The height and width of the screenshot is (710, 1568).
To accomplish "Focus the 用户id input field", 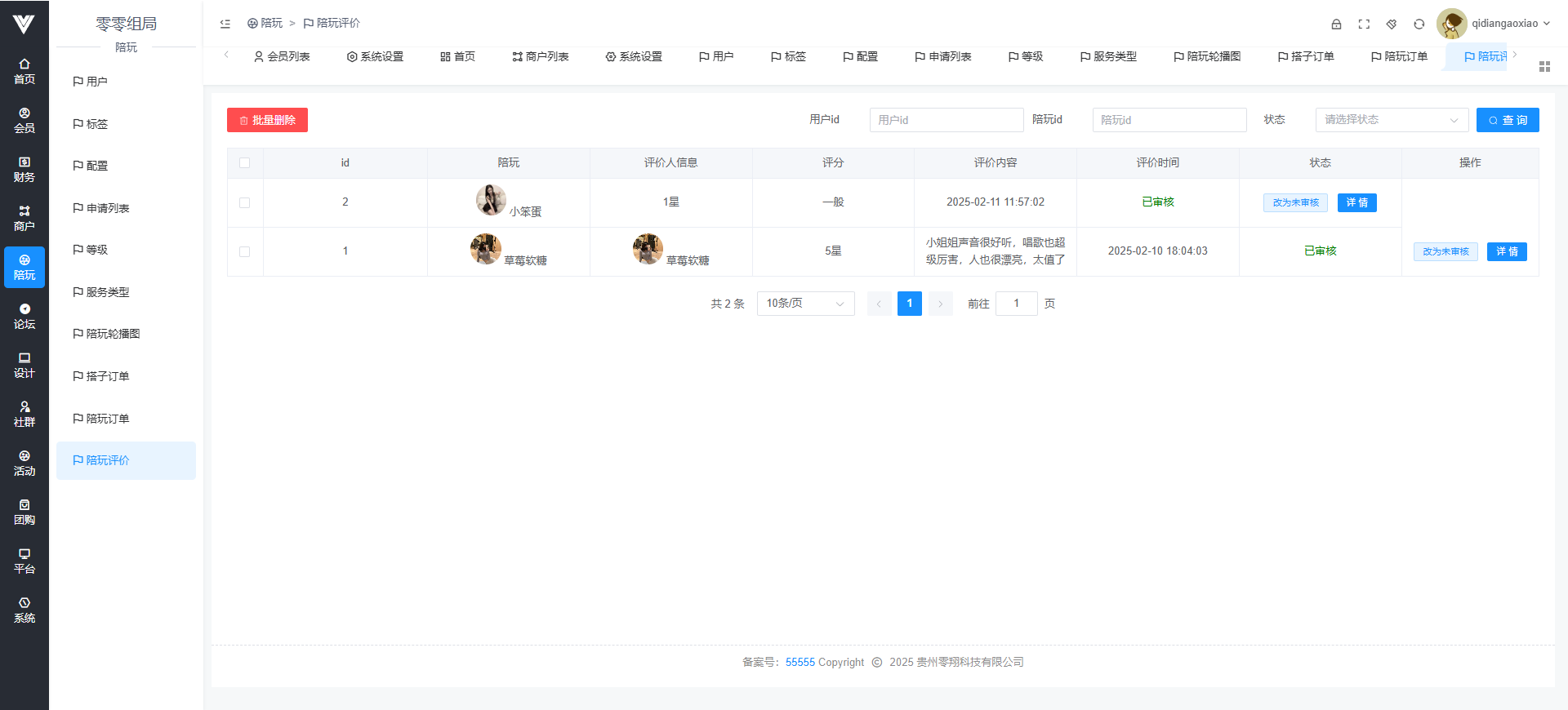I will click(946, 120).
